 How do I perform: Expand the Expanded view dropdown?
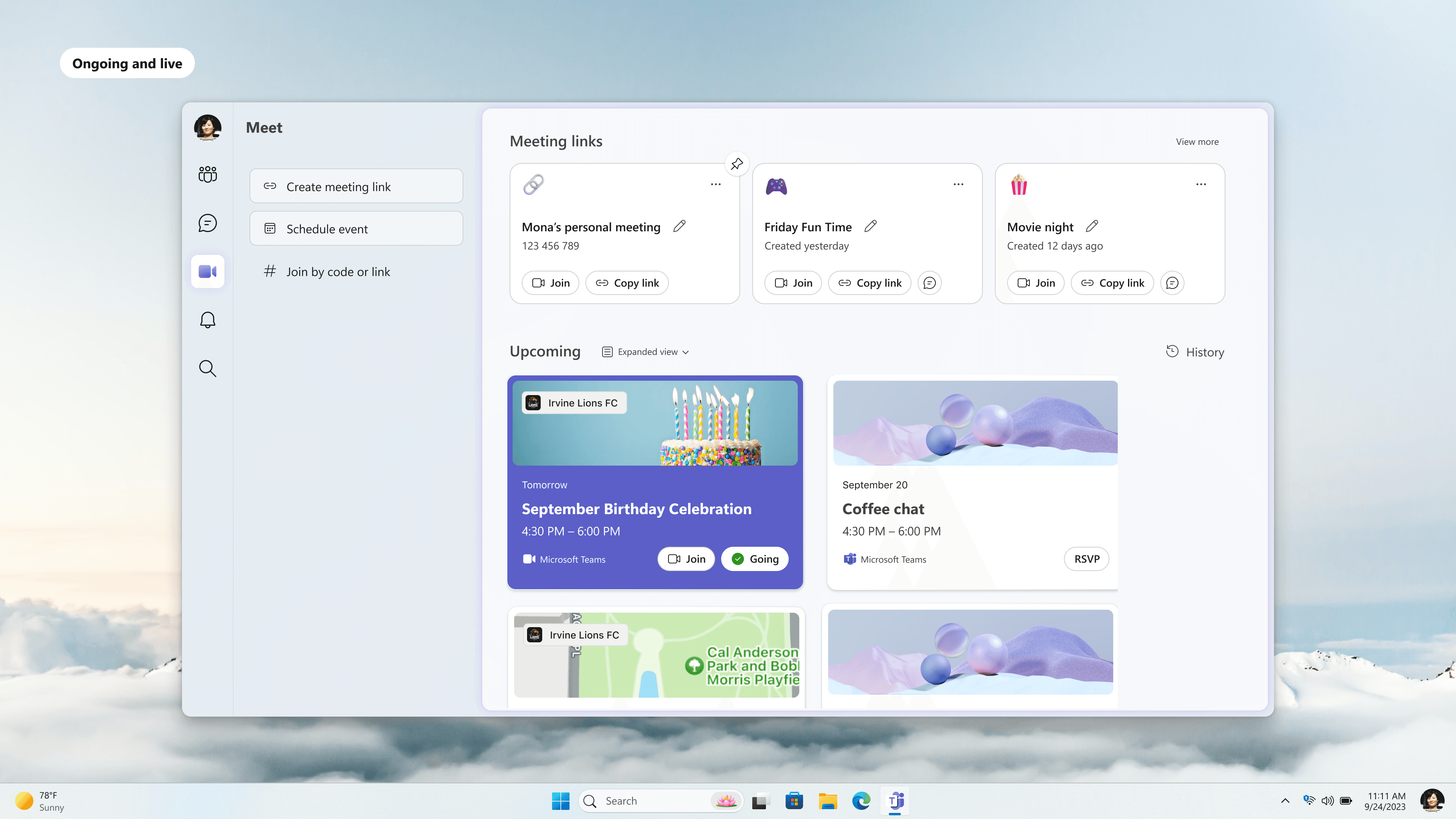pyautogui.click(x=645, y=351)
